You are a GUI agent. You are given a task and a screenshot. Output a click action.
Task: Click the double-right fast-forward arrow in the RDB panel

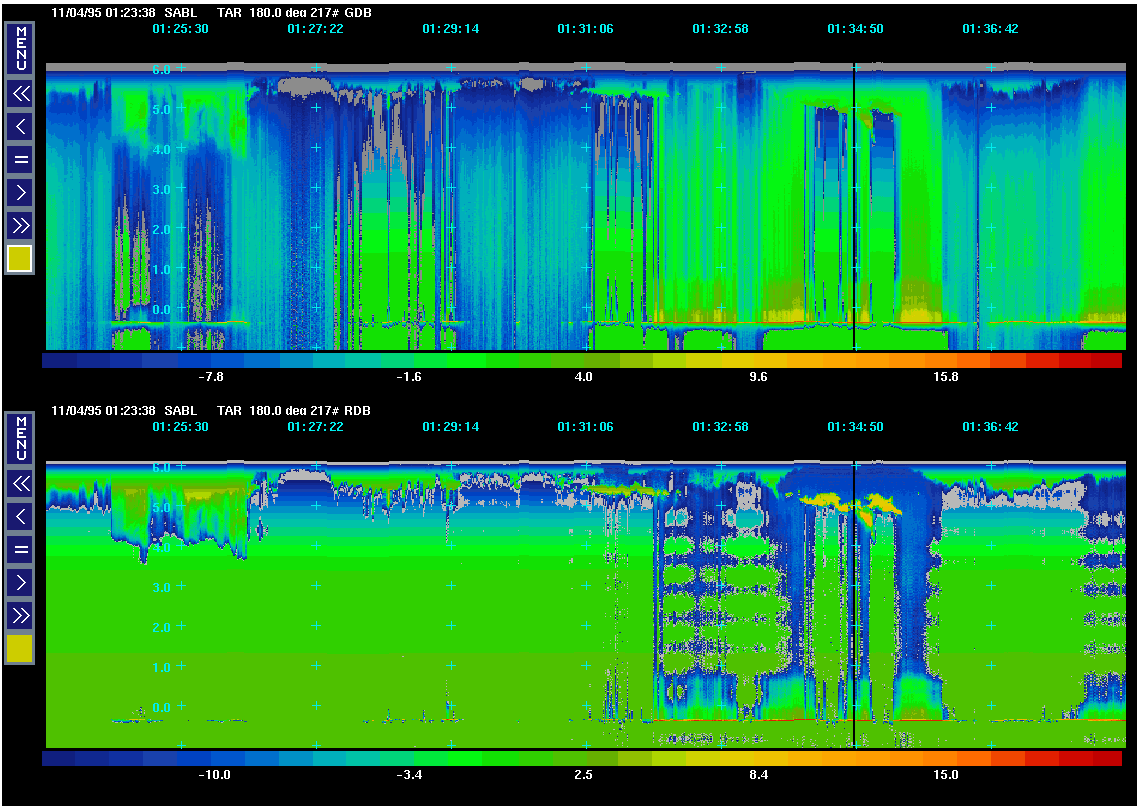pos(20,614)
